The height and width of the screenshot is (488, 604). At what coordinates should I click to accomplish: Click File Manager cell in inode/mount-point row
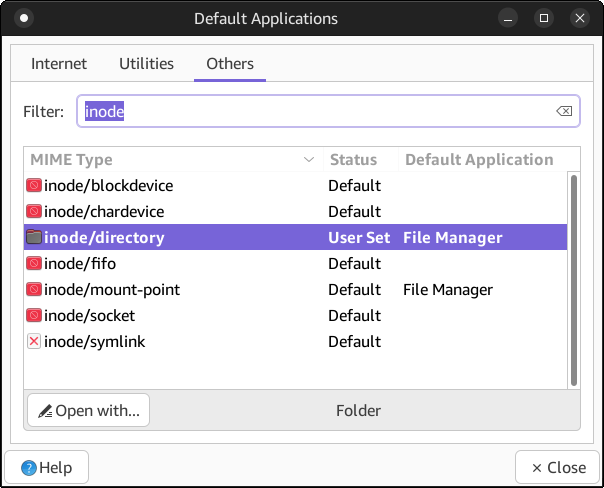point(448,290)
